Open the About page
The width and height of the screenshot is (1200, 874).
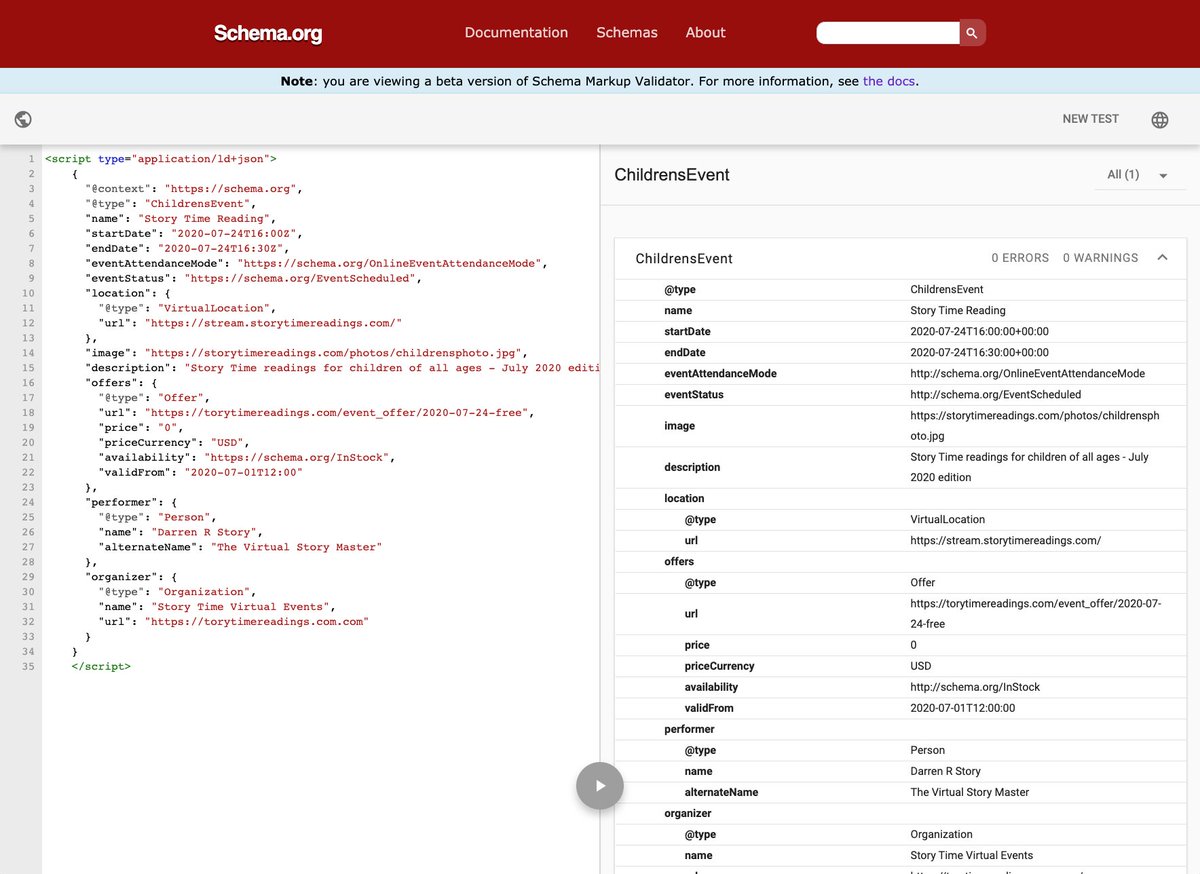click(705, 32)
